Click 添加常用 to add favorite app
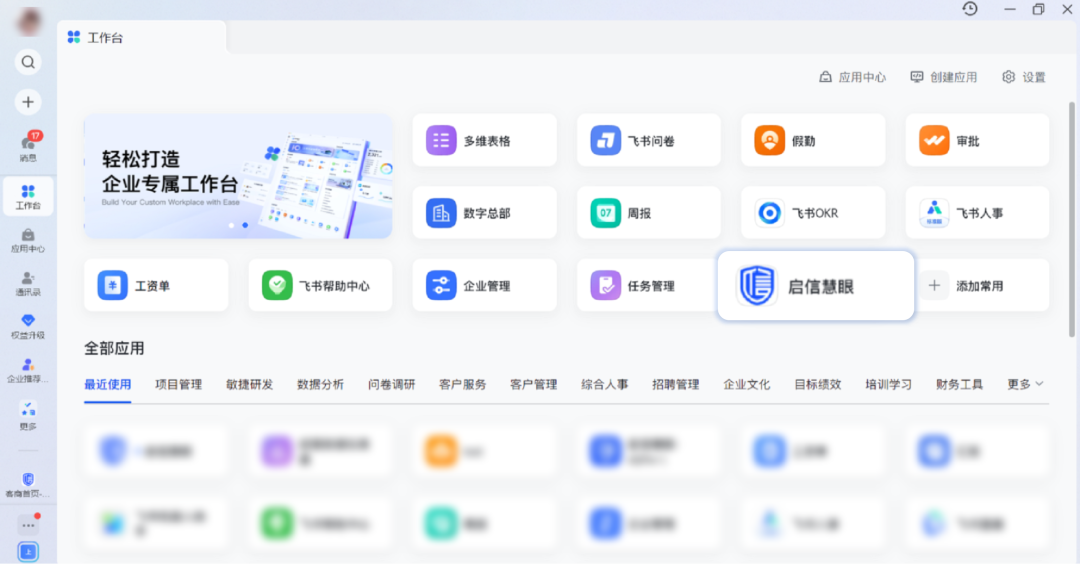Viewport: 1080px width, 564px height. [x=983, y=285]
